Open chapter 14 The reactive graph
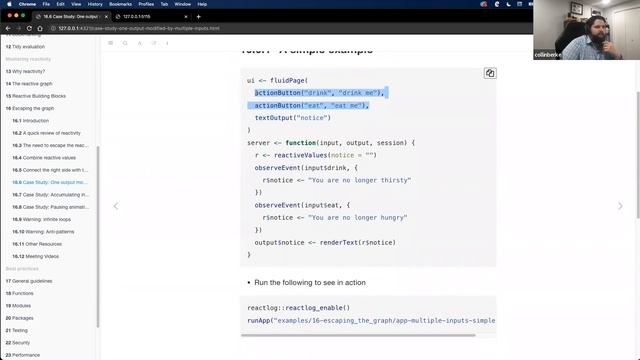Image resolution: width=640 pixels, height=360 pixels. click(29, 84)
